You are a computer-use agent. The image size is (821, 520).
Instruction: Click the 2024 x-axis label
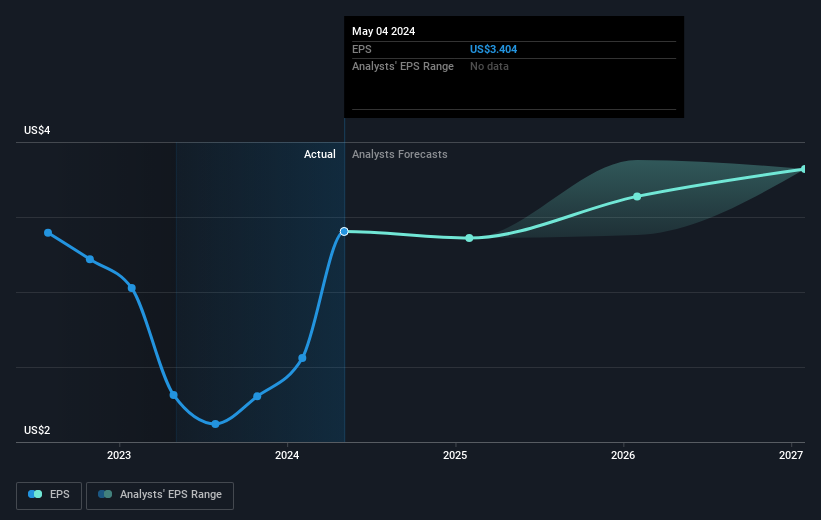(287, 456)
